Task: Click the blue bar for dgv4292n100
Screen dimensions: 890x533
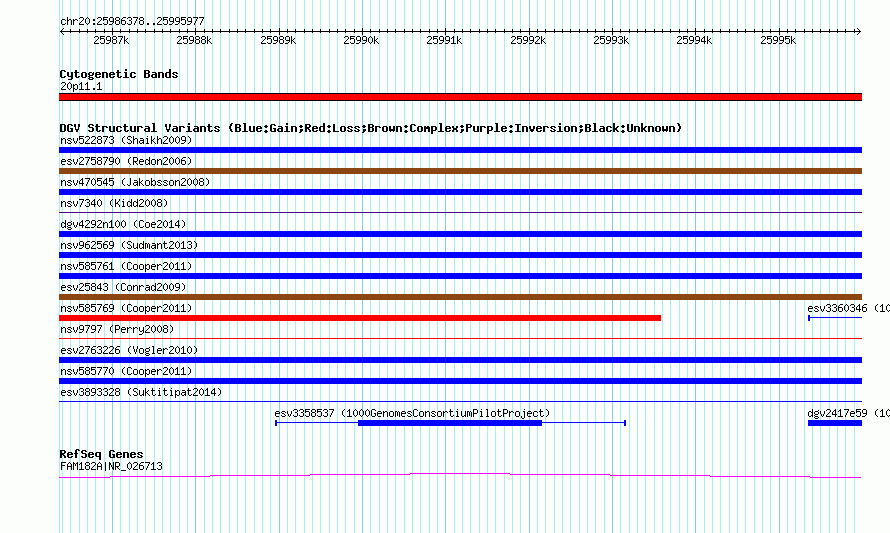Action: [x=460, y=234]
